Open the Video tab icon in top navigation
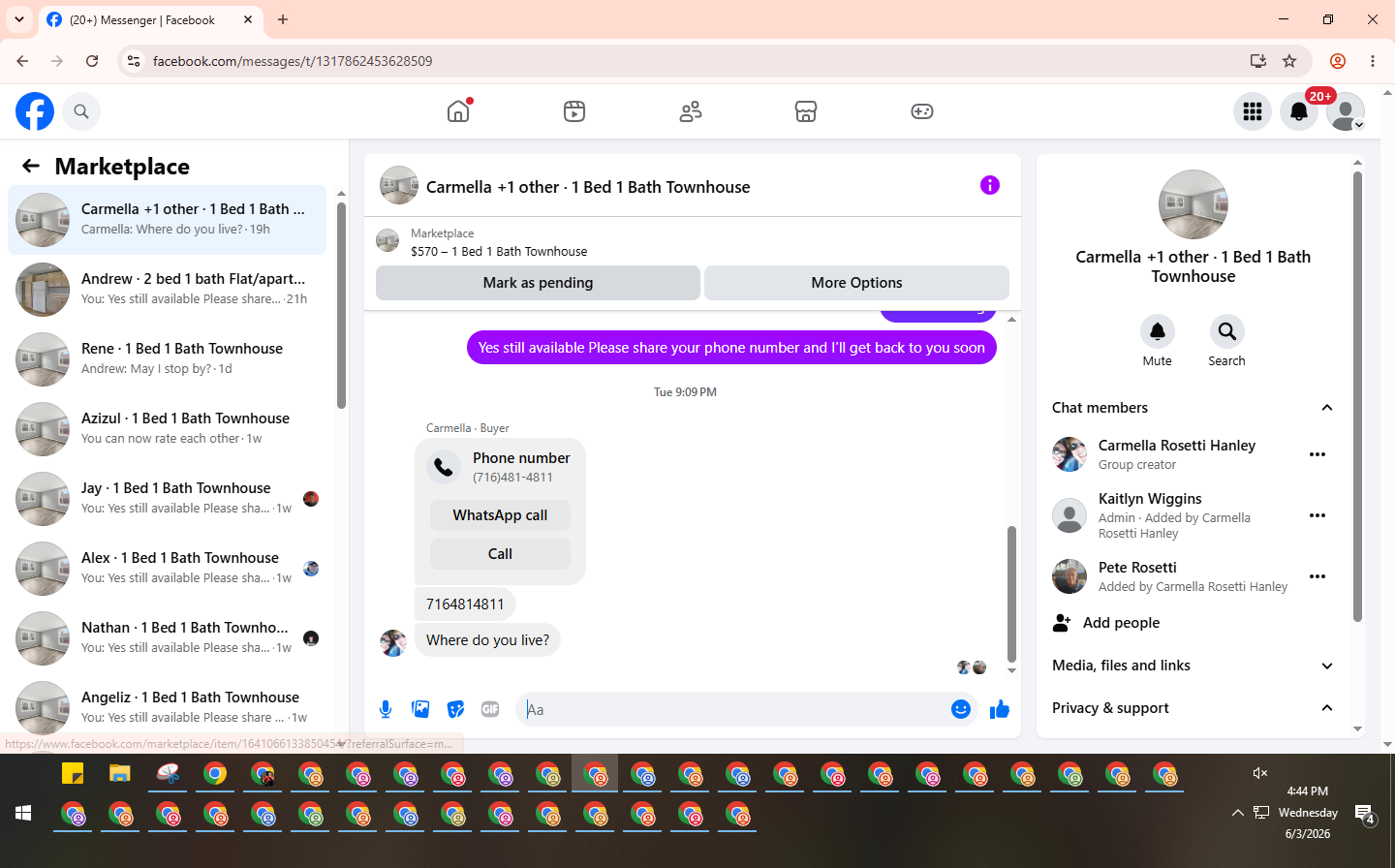The width and height of the screenshot is (1395, 868). point(574,111)
